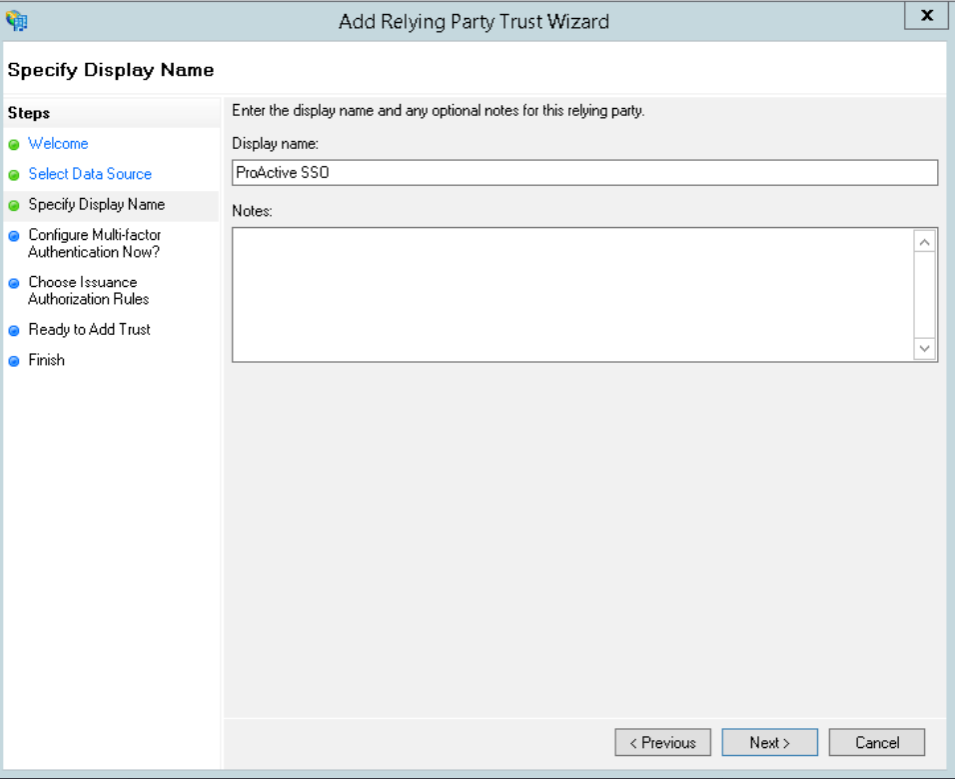Click the green bullet beside Select Data Source

pyautogui.click(x=14, y=175)
